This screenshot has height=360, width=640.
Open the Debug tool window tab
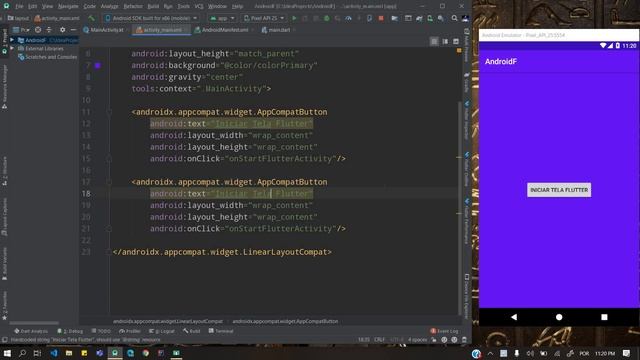point(70,331)
